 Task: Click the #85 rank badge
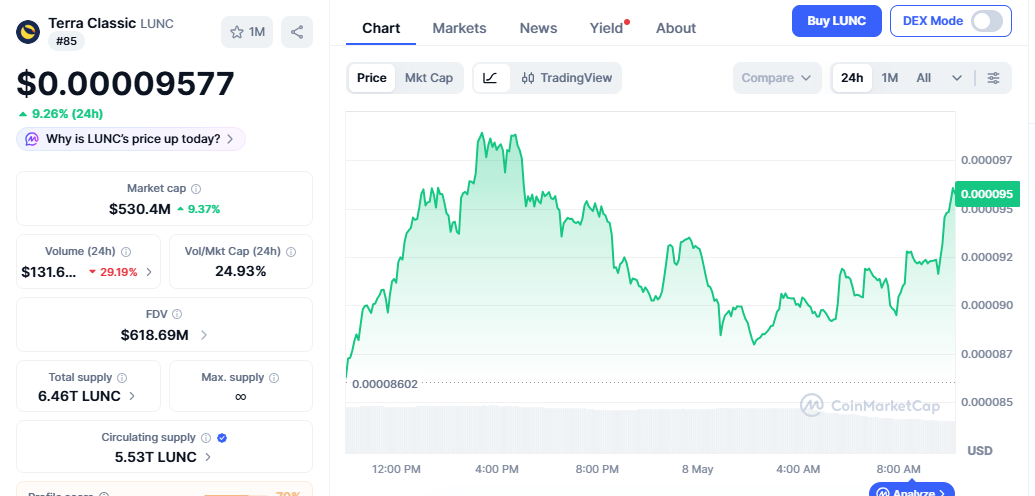tap(66, 40)
